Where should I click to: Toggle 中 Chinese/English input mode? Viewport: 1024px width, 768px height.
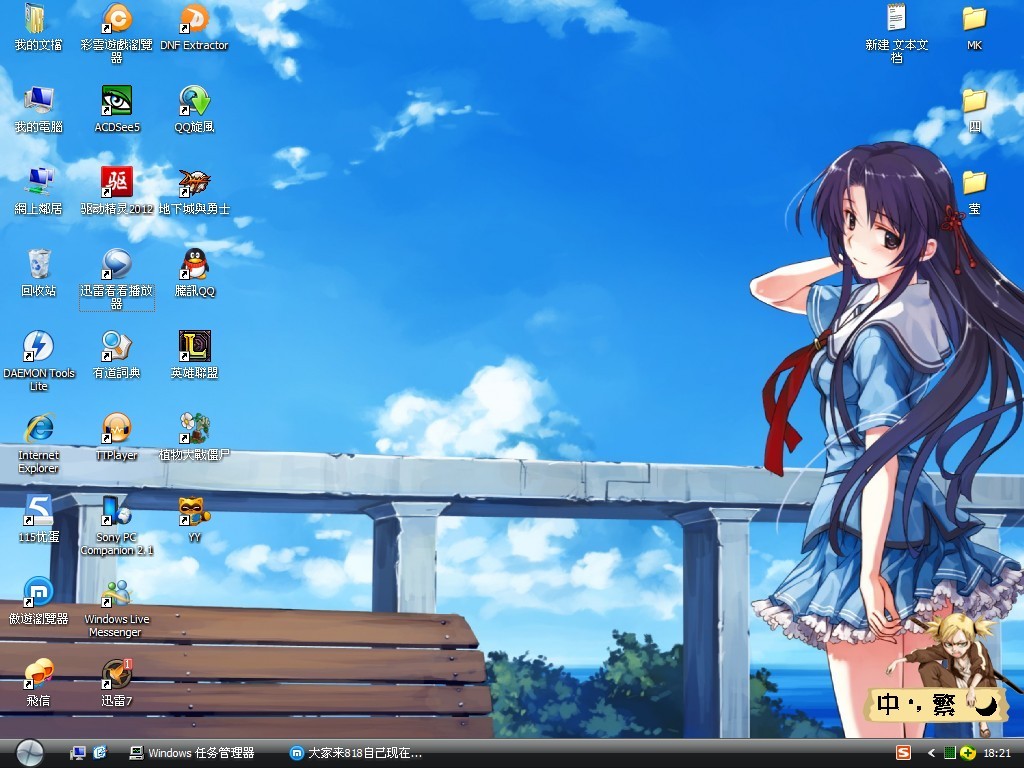coord(888,704)
